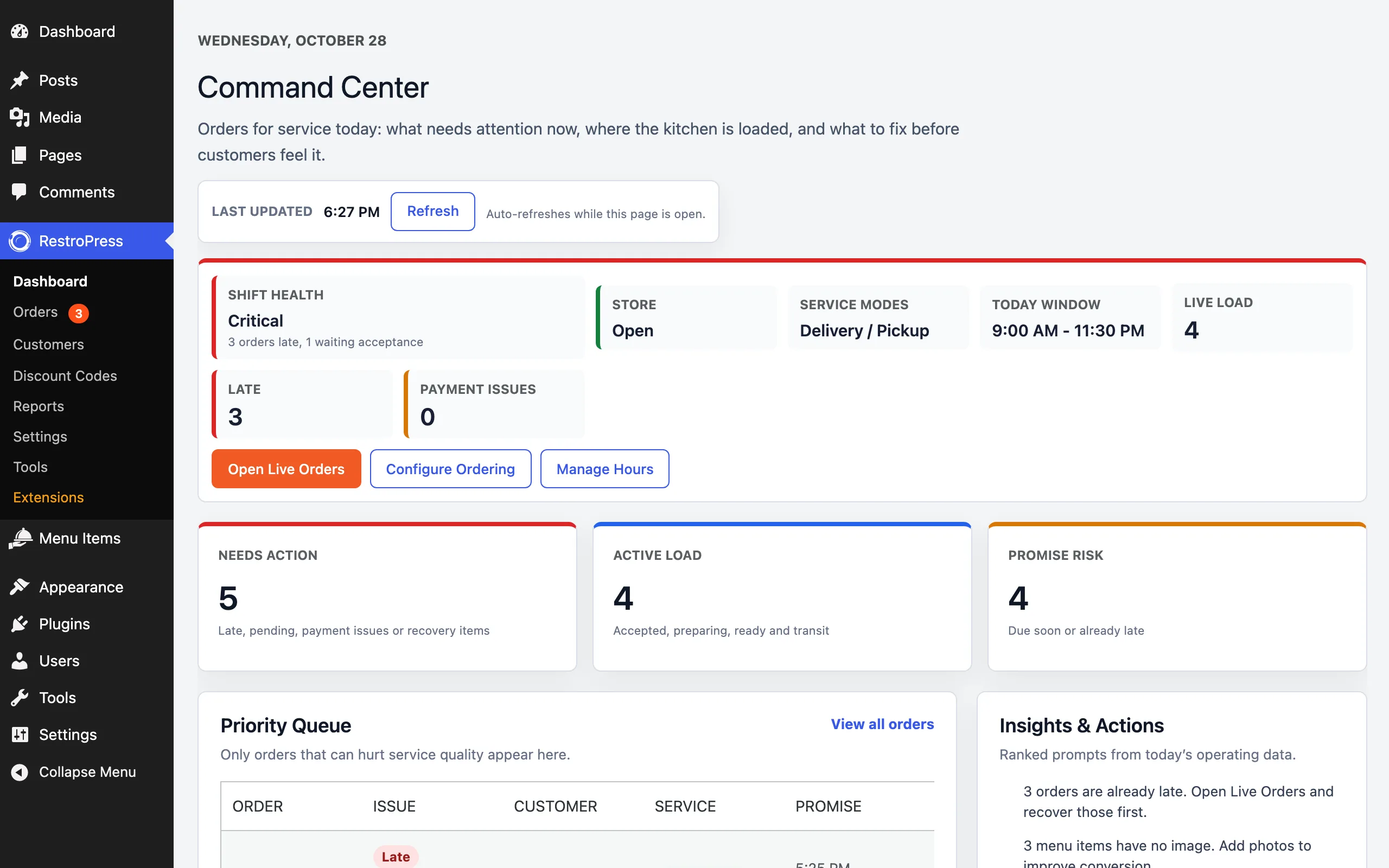
Task: Open RestroPress Settings submenu item
Action: [x=40, y=437]
